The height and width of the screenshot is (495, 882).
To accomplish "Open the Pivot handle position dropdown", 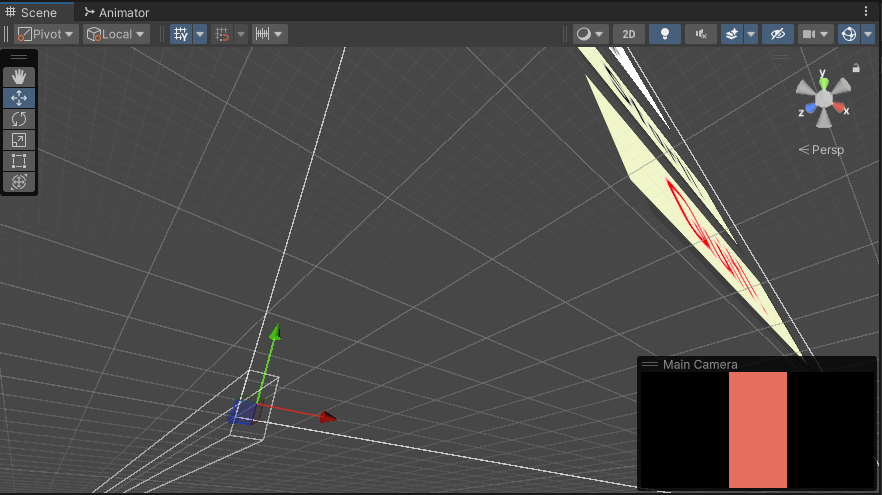I will [47, 34].
